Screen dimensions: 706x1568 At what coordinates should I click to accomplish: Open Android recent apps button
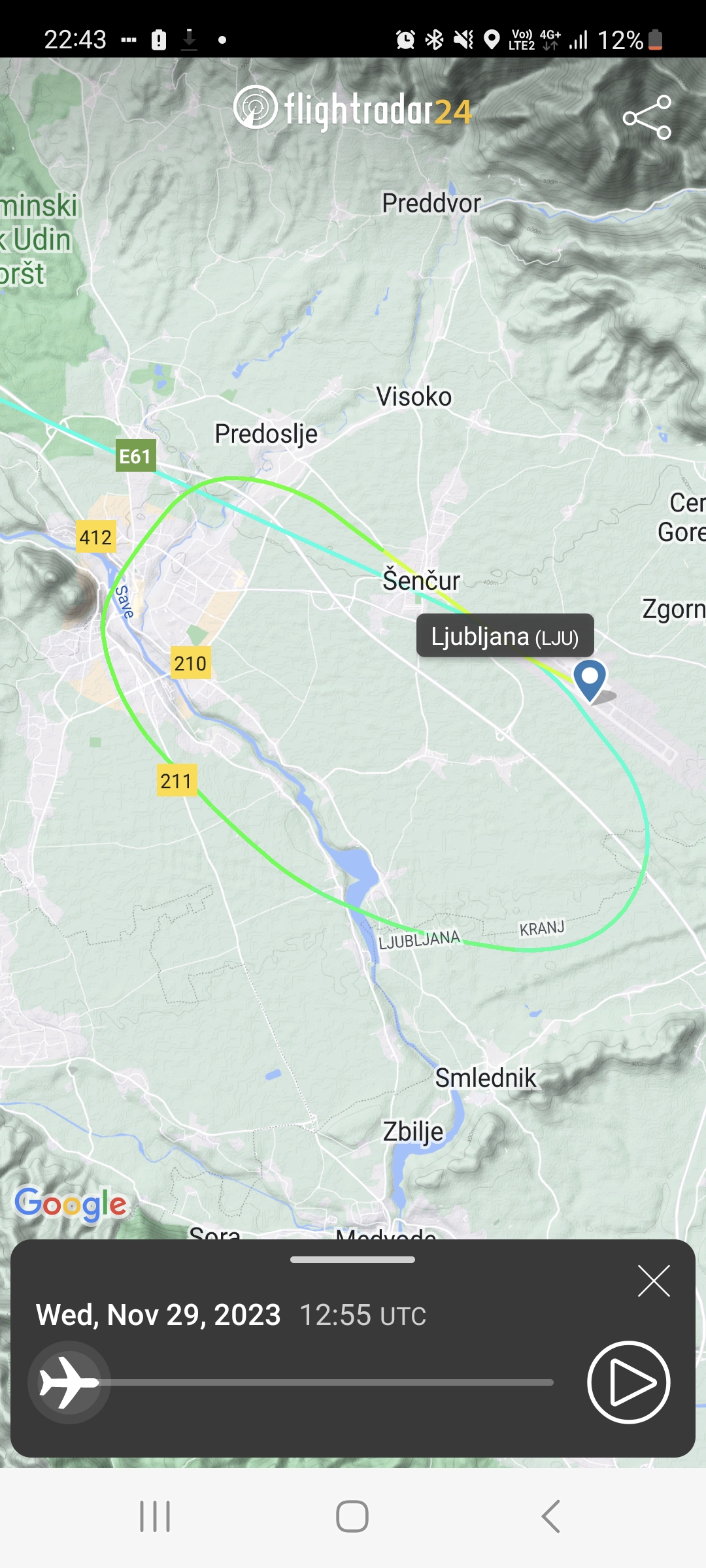pyautogui.click(x=155, y=1516)
